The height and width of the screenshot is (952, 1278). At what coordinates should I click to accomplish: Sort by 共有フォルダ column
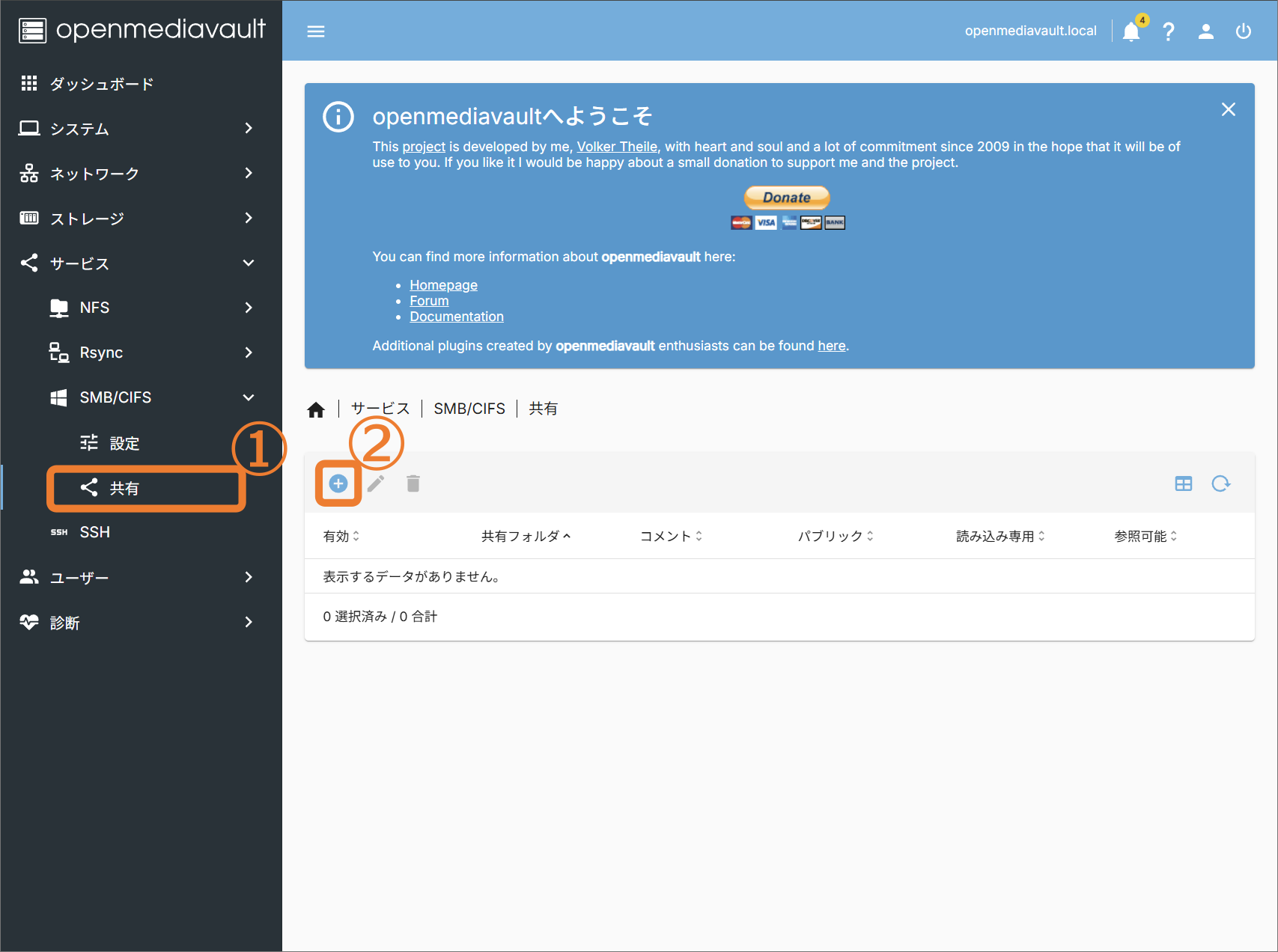click(526, 536)
